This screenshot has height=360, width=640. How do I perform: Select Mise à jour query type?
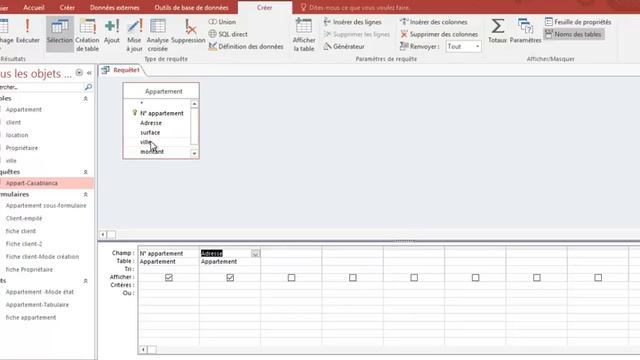pos(134,36)
